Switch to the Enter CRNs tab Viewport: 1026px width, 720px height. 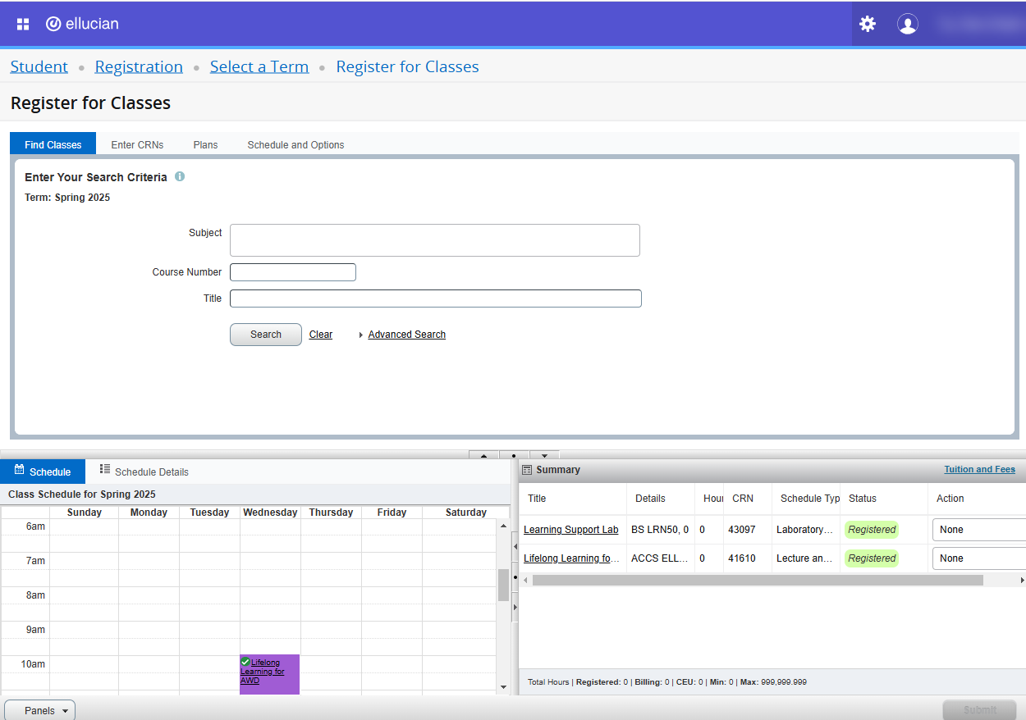(x=137, y=145)
